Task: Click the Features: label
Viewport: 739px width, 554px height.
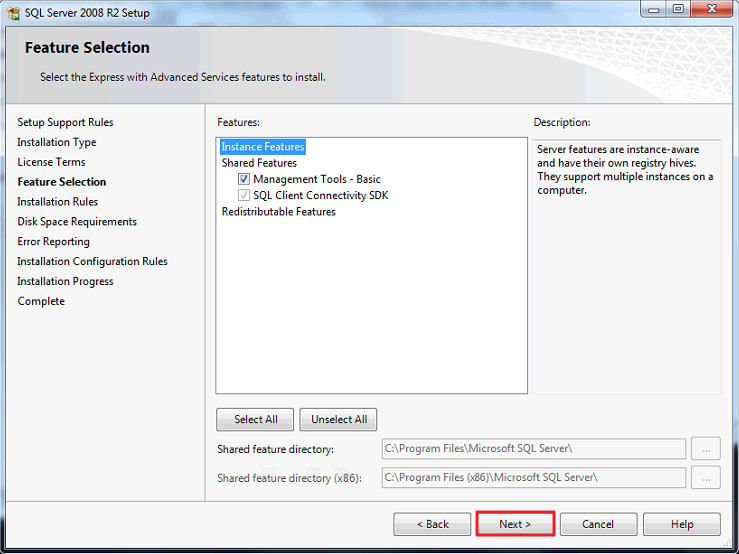Action: point(238,122)
